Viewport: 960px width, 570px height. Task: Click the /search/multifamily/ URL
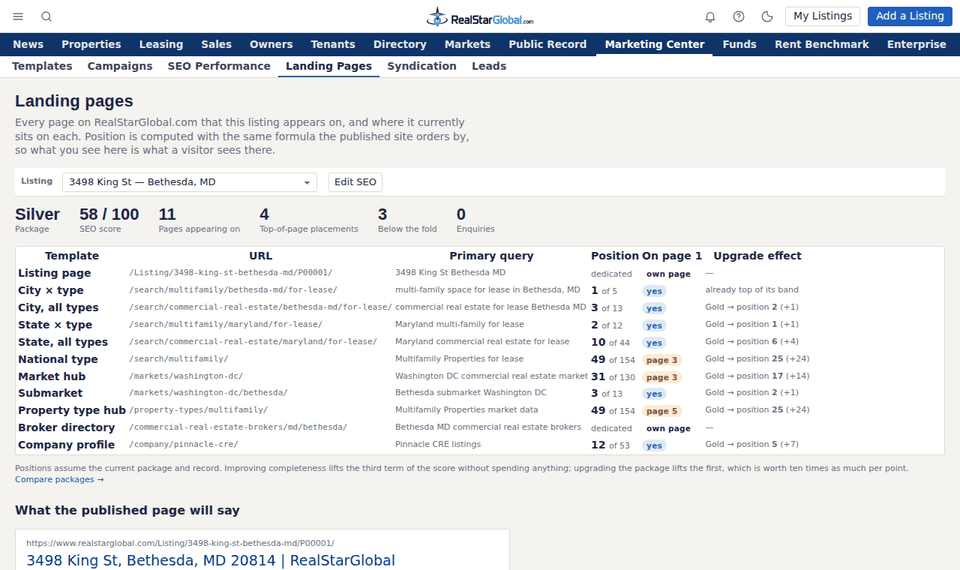click(178, 359)
